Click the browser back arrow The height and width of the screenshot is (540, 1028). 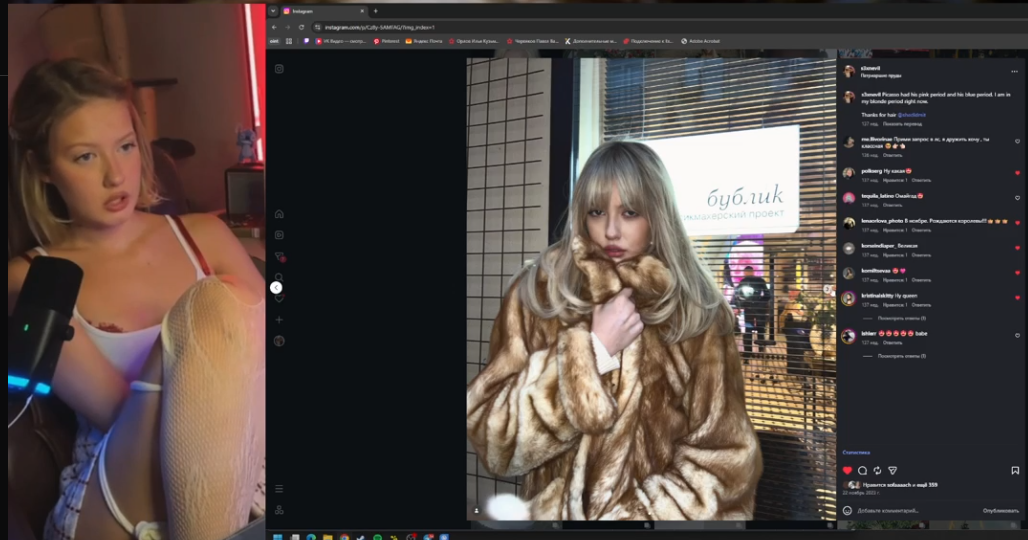coord(274,28)
